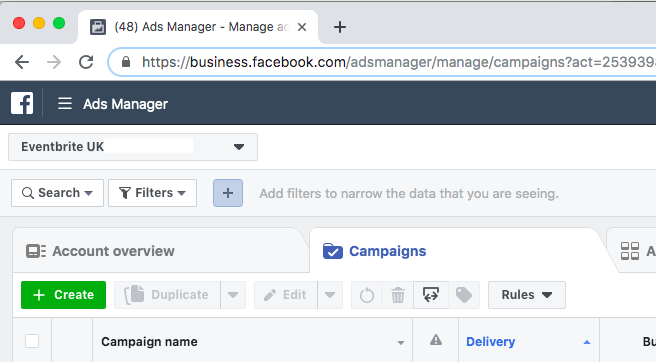656x362 pixels.
Task: Click the browser address bar URL
Action: 398,62
